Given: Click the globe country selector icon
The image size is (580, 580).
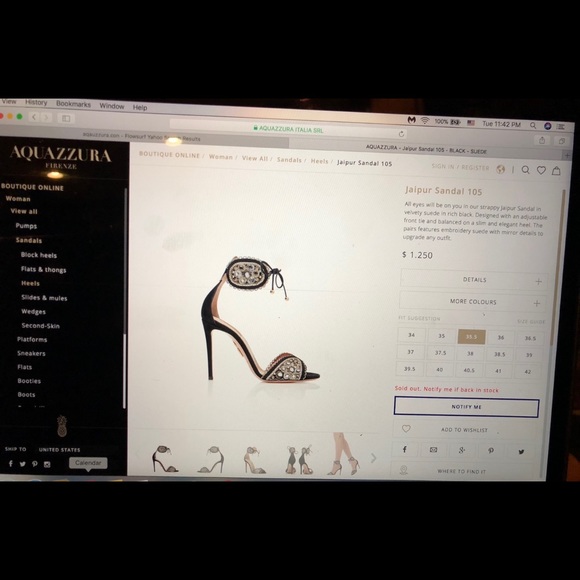Looking at the screenshot, I should [x=500, y=169].
